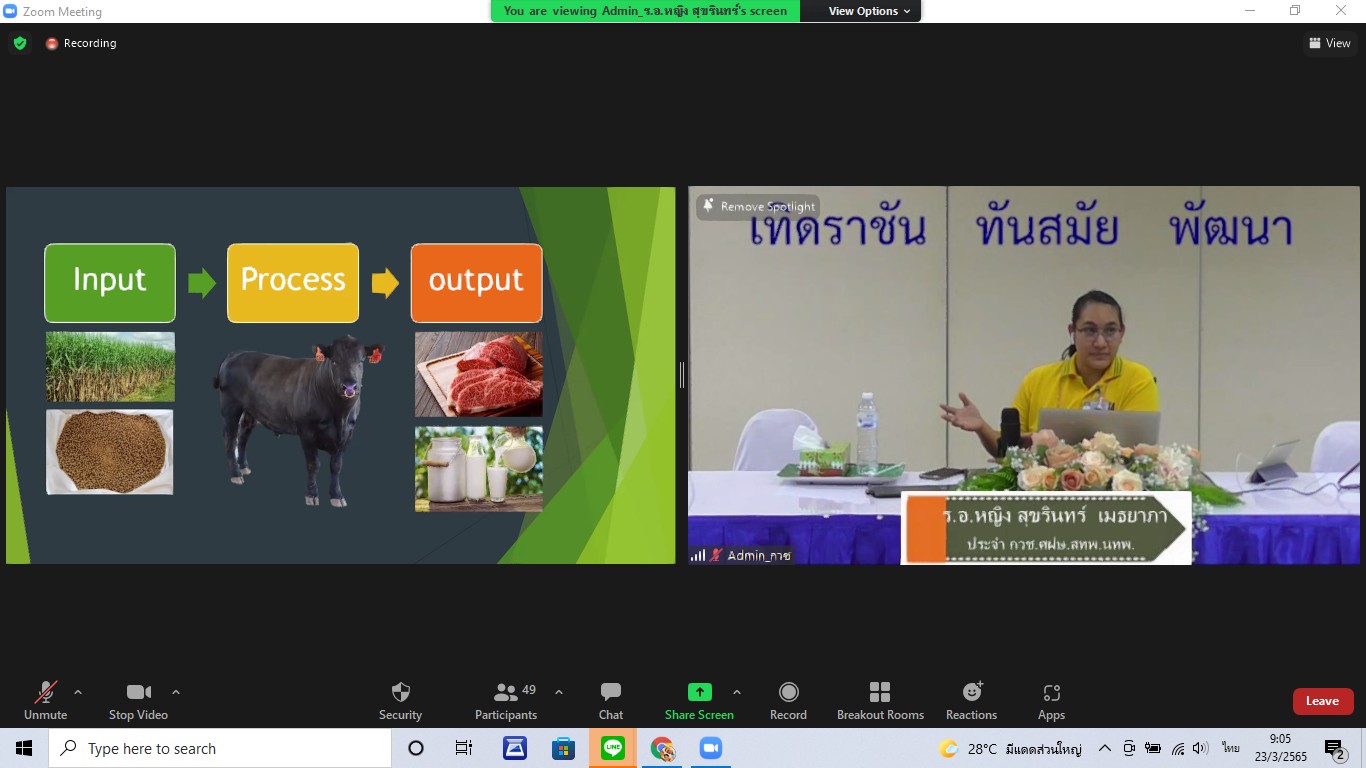Open the Chat panel
The image size is (1366, 768).
point(611,700)
